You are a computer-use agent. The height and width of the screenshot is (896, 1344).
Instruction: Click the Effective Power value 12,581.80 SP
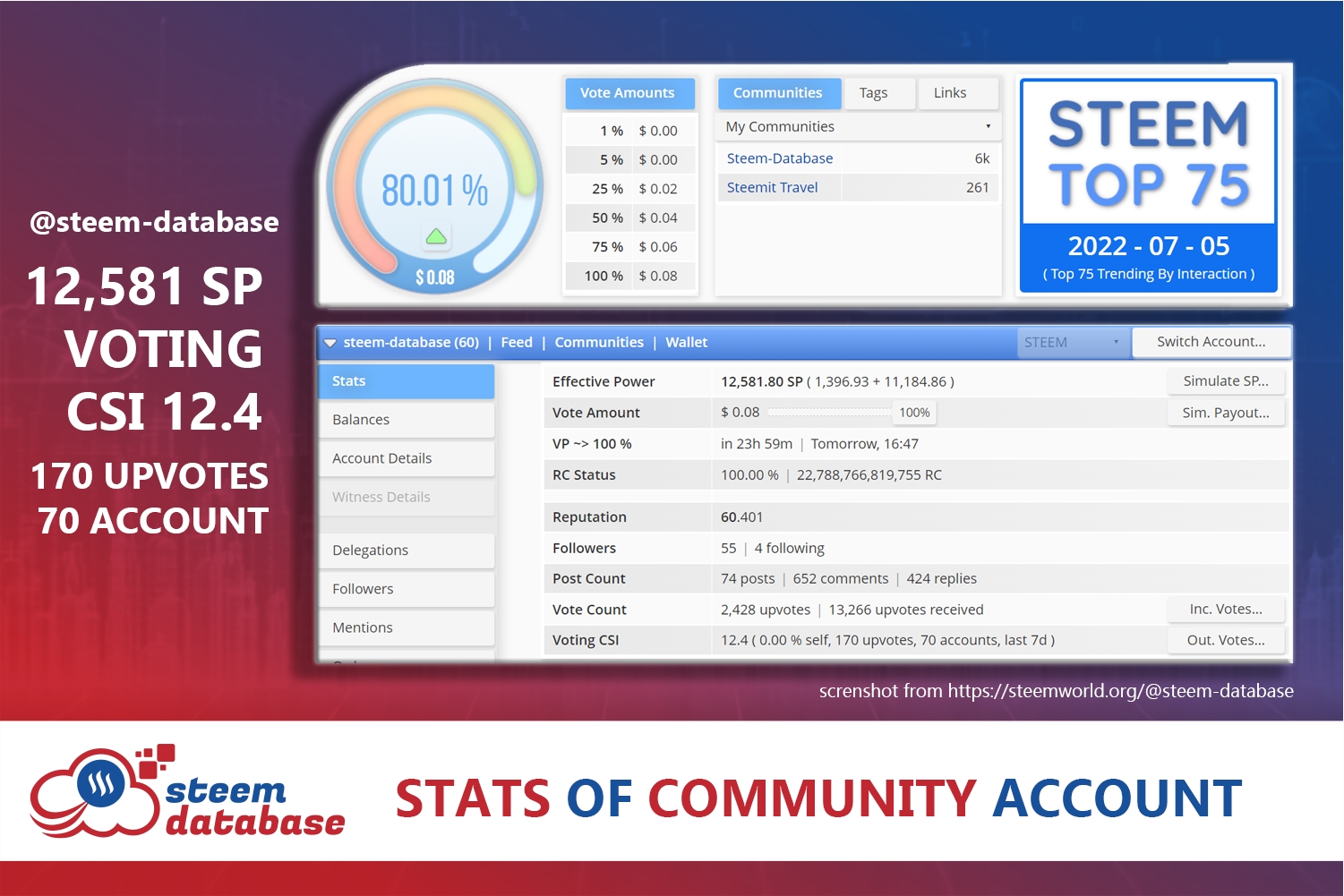click(762, 381)
